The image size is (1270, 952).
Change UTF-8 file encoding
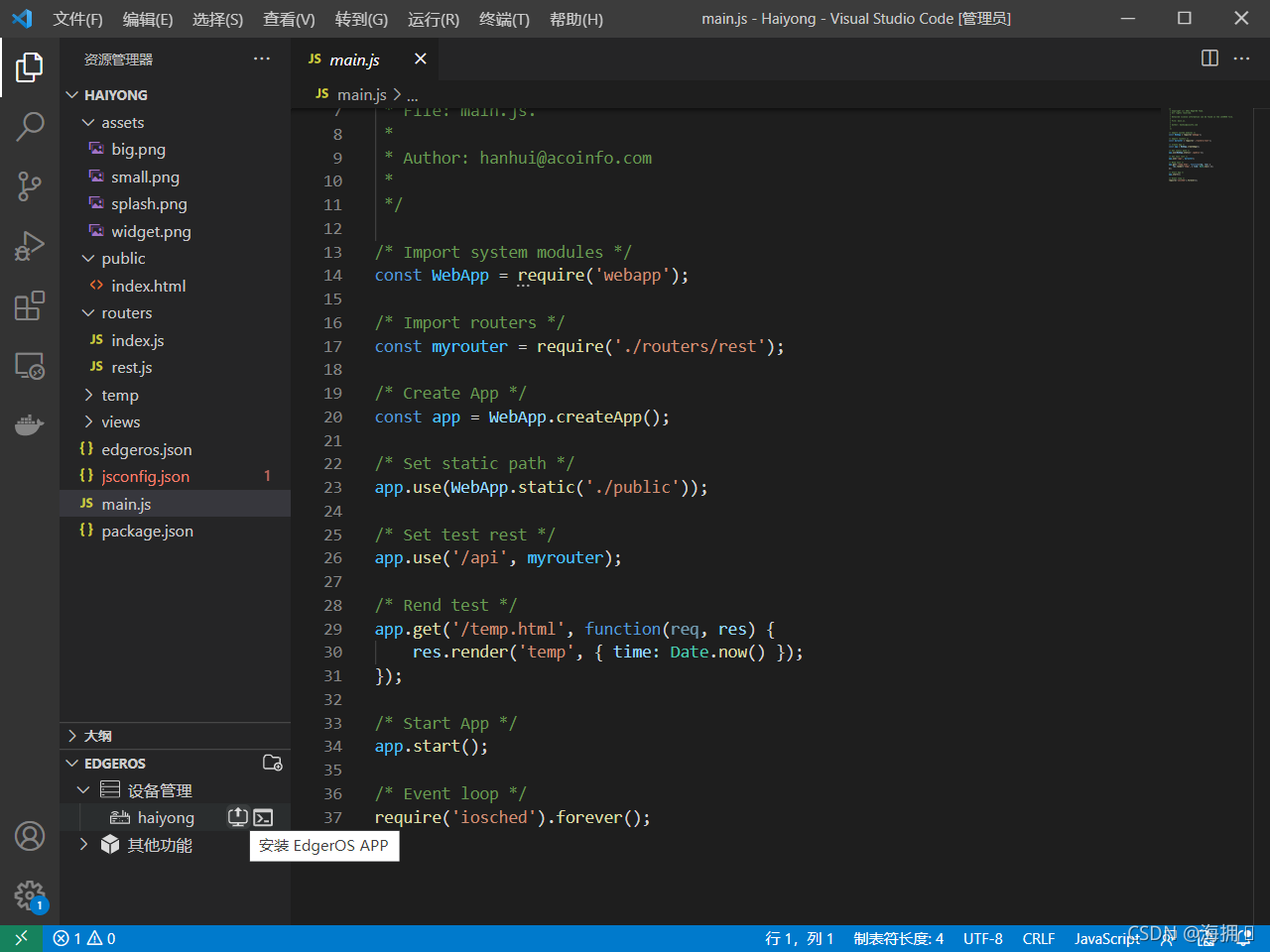click(x=983, y=938)
